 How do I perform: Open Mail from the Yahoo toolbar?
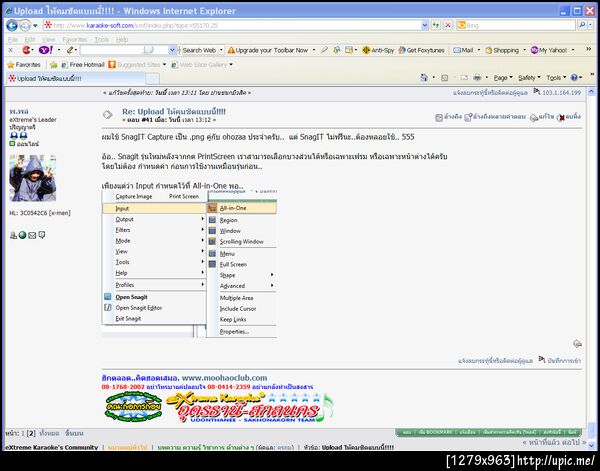[x=463, y=50]
